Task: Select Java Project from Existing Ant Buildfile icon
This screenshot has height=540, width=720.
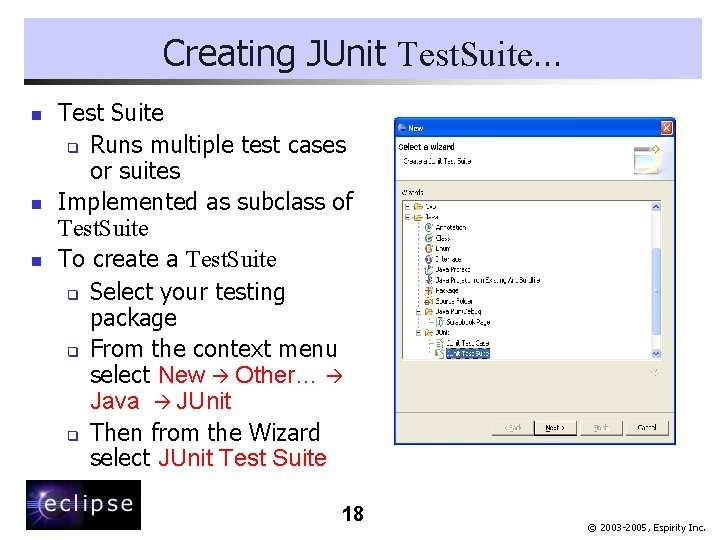Action: click(429, 280)
